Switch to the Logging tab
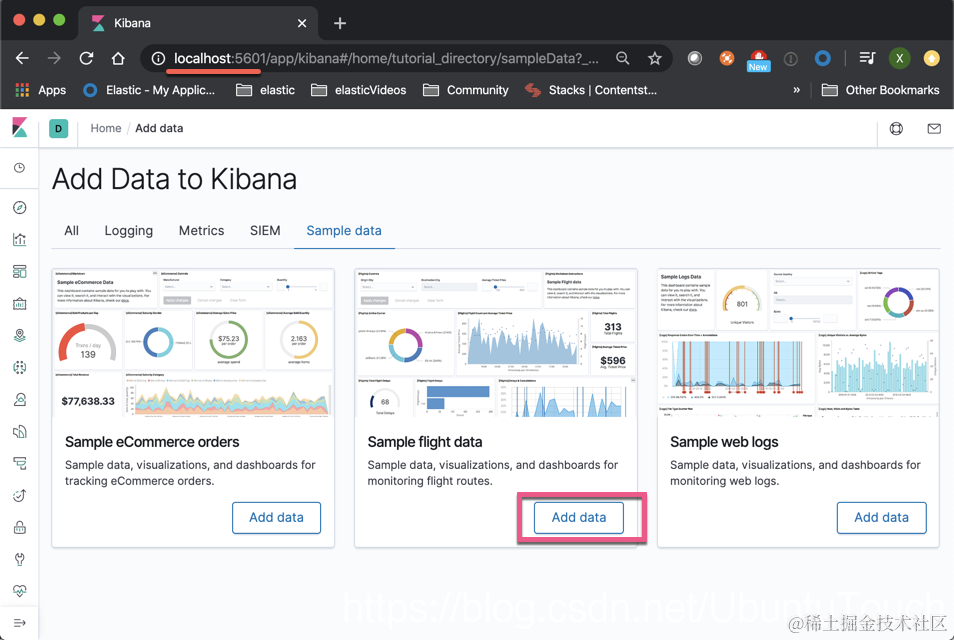This screenshot has width=954, height=640. click(128, 231)
